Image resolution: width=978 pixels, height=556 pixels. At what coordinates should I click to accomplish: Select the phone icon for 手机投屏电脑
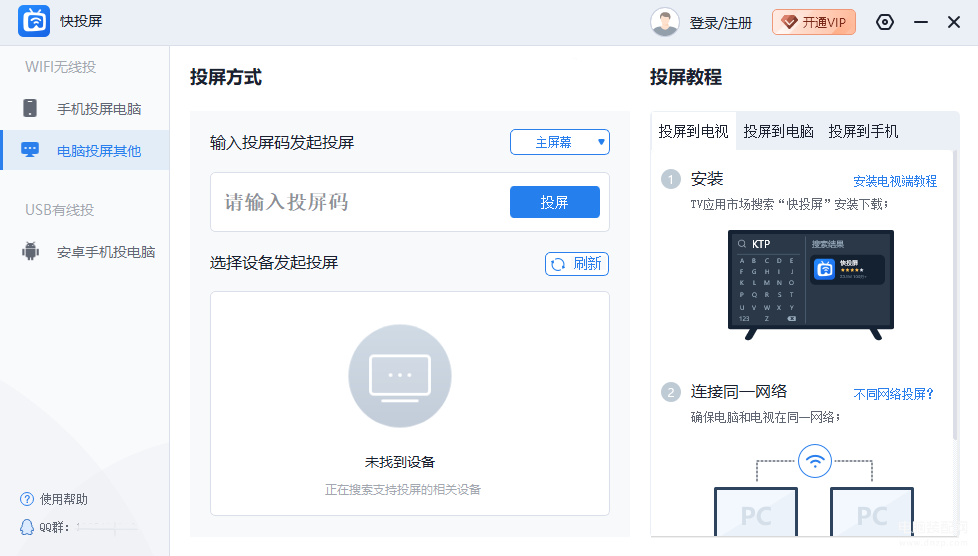pos(29,108)
